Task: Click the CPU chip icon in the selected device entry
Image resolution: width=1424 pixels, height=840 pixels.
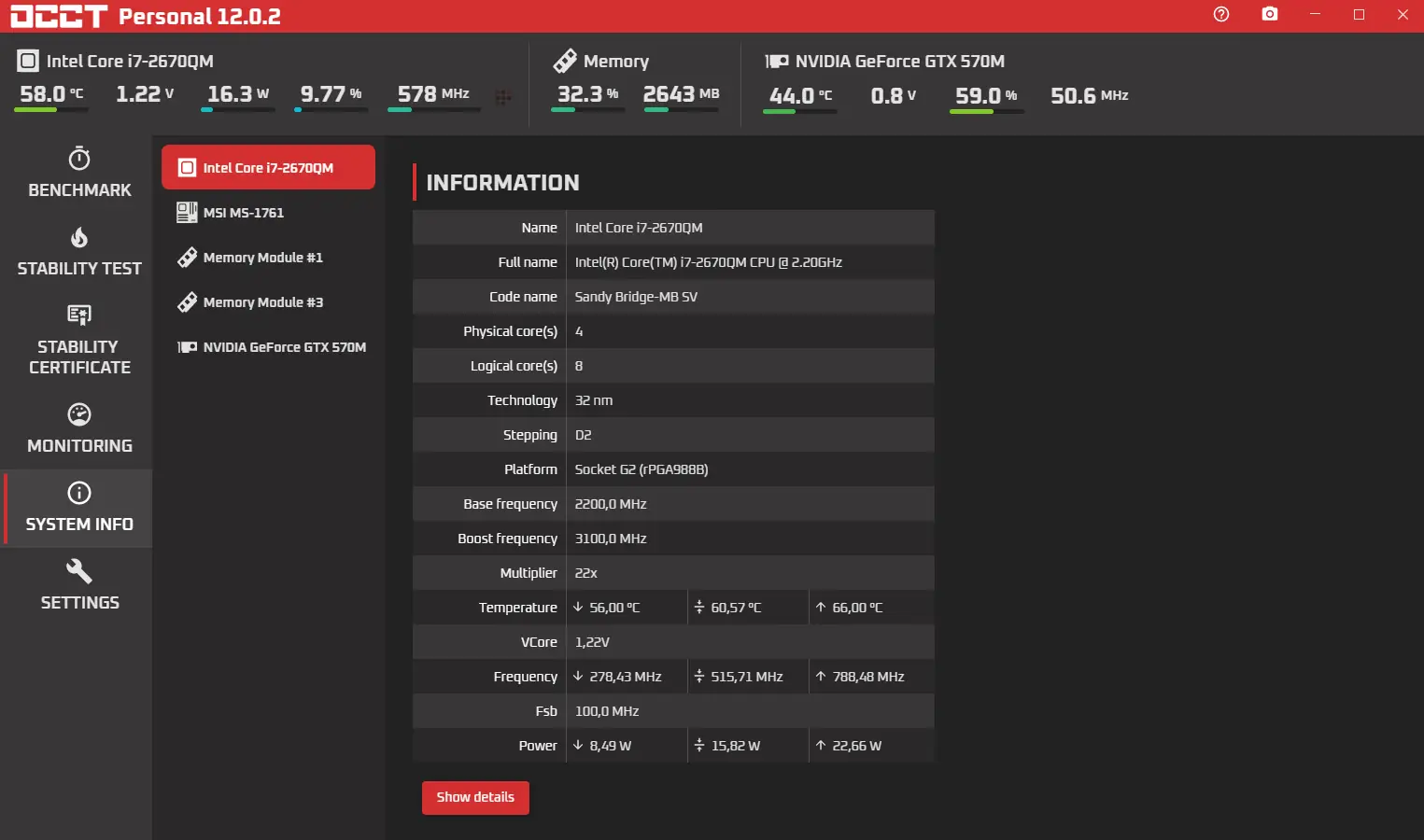Action: [187, 168]
